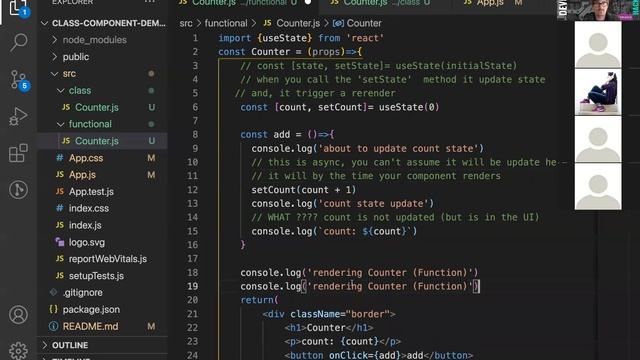Click line number 19 in the gutter
640x360 pixels.
click(193, 287)
